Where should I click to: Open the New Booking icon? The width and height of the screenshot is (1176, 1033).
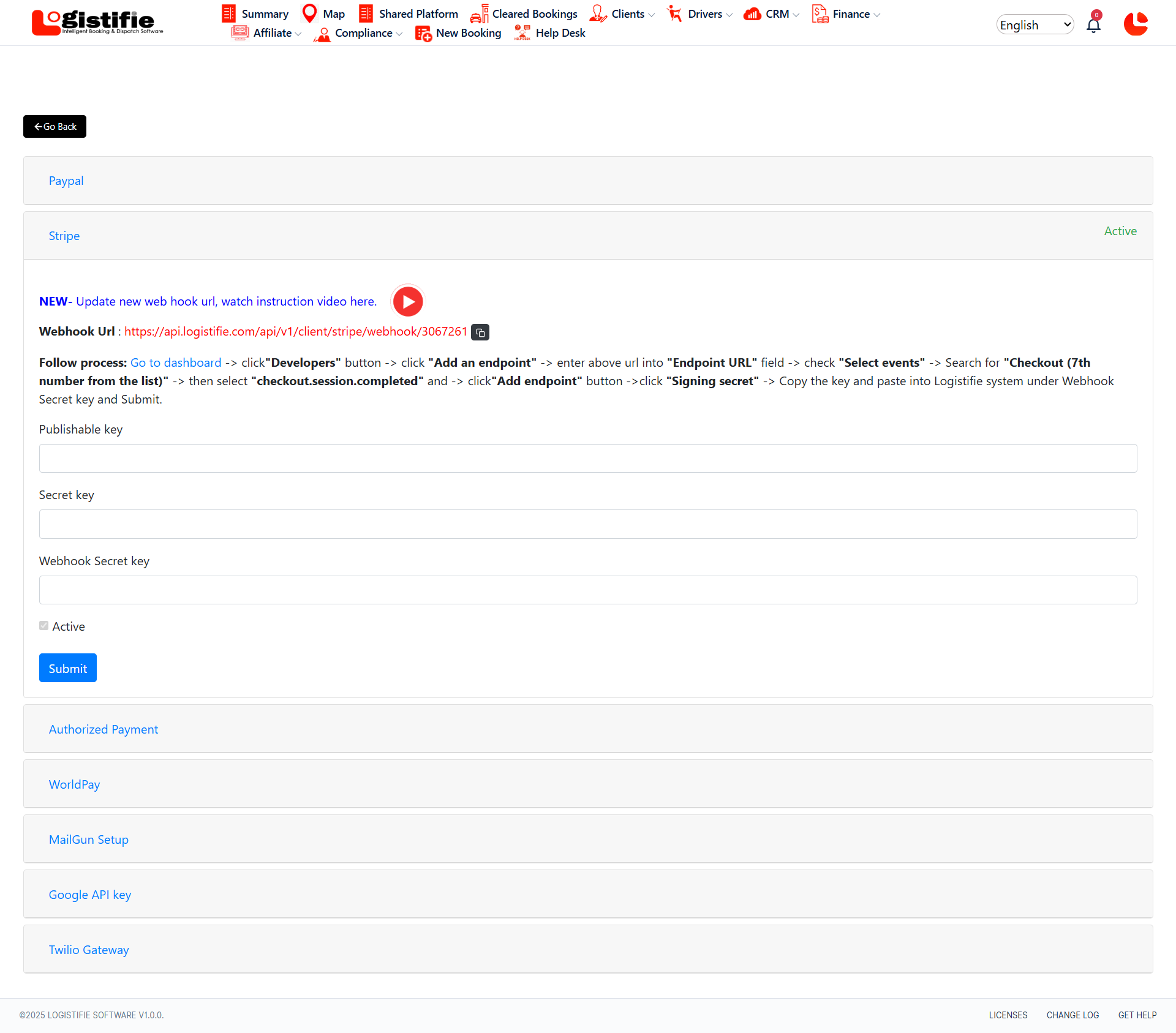423,33
